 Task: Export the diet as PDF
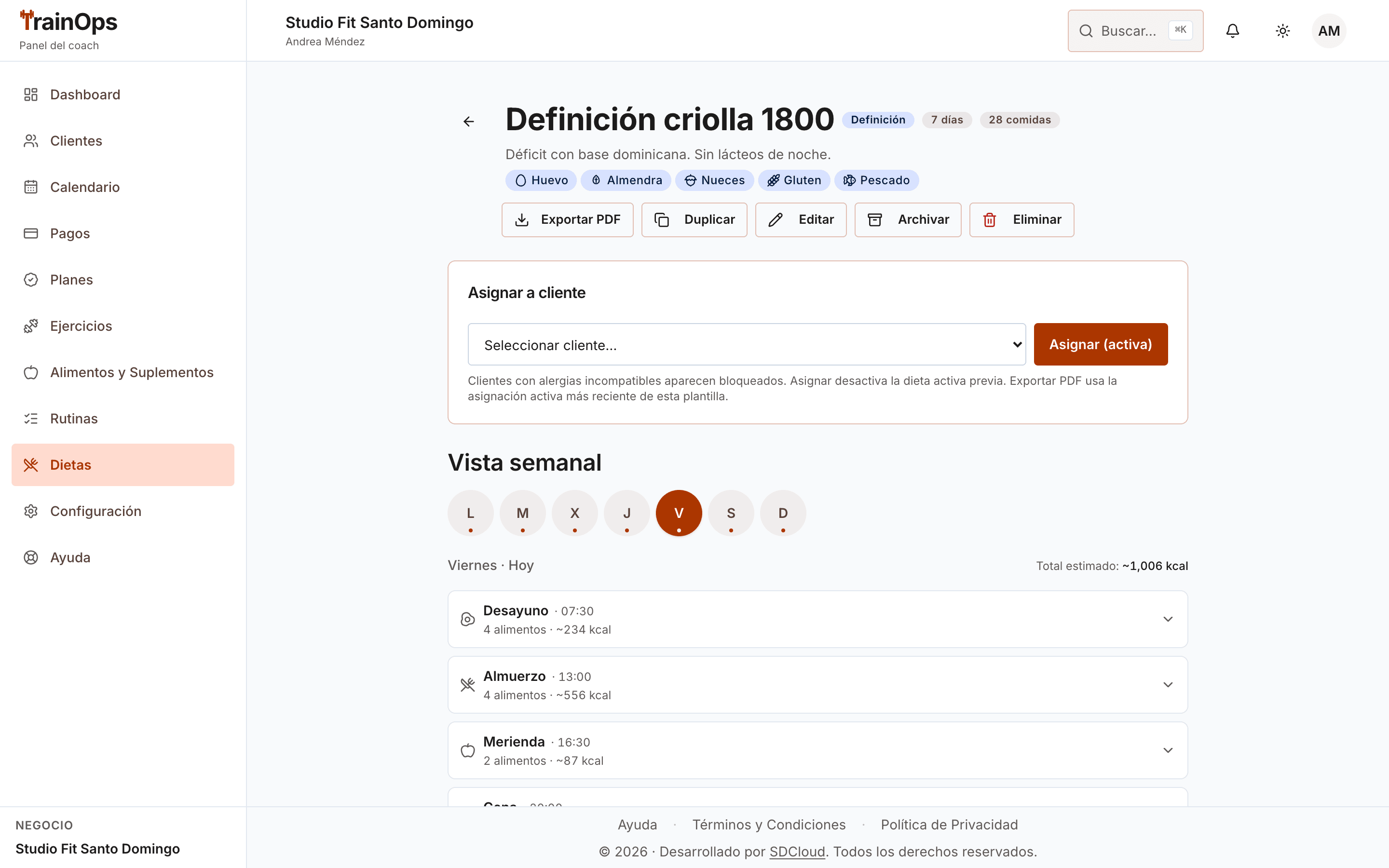click(567, 220)
